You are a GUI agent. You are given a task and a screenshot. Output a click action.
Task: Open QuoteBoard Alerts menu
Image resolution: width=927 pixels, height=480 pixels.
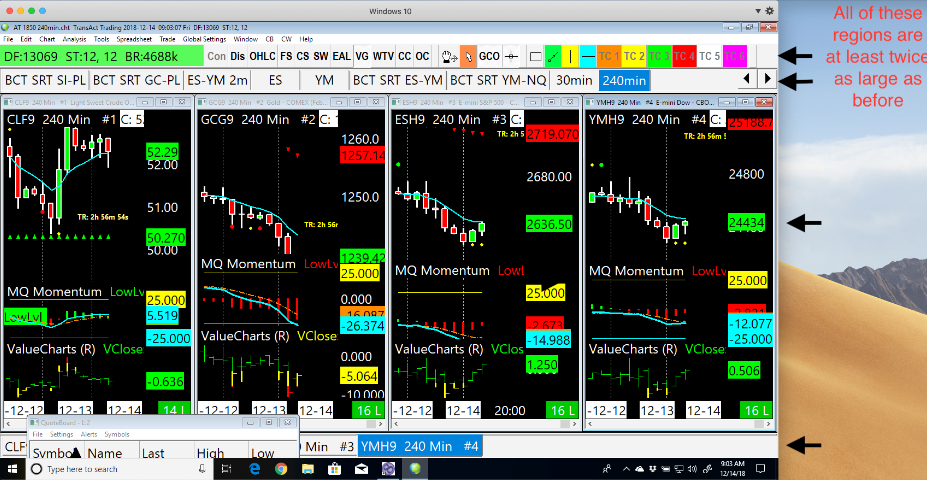(x=89, y=434)
